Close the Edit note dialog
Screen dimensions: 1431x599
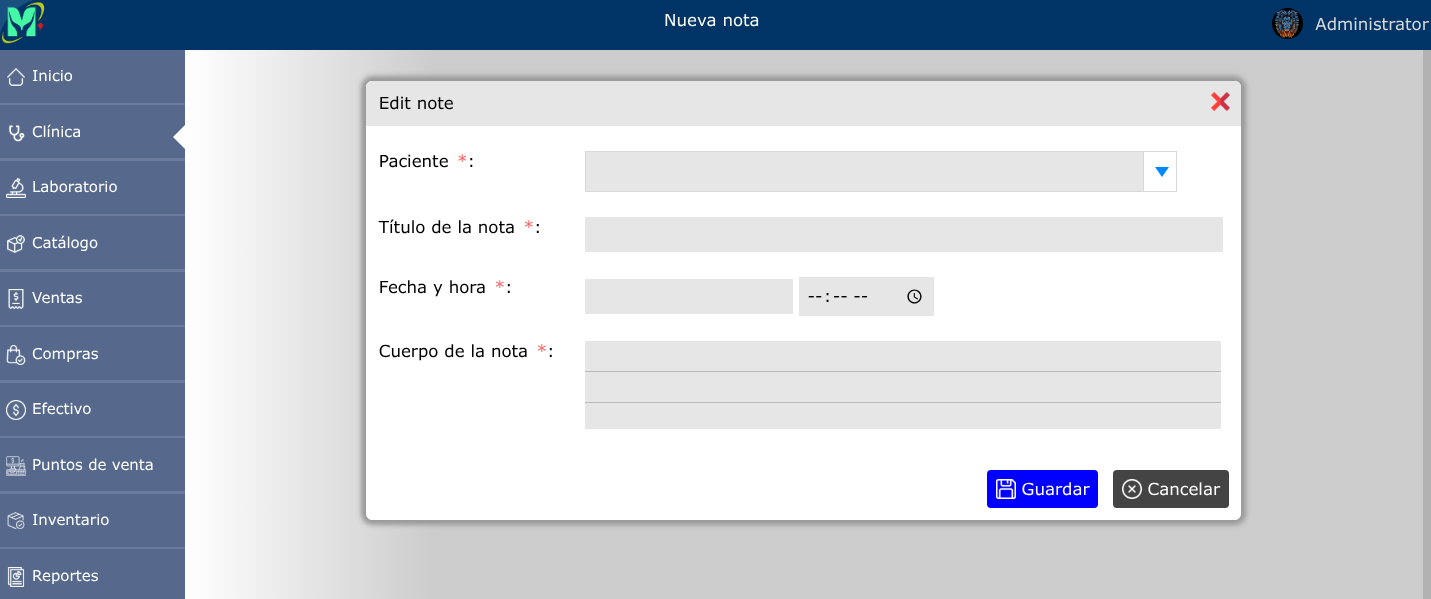pos(1220,102)
